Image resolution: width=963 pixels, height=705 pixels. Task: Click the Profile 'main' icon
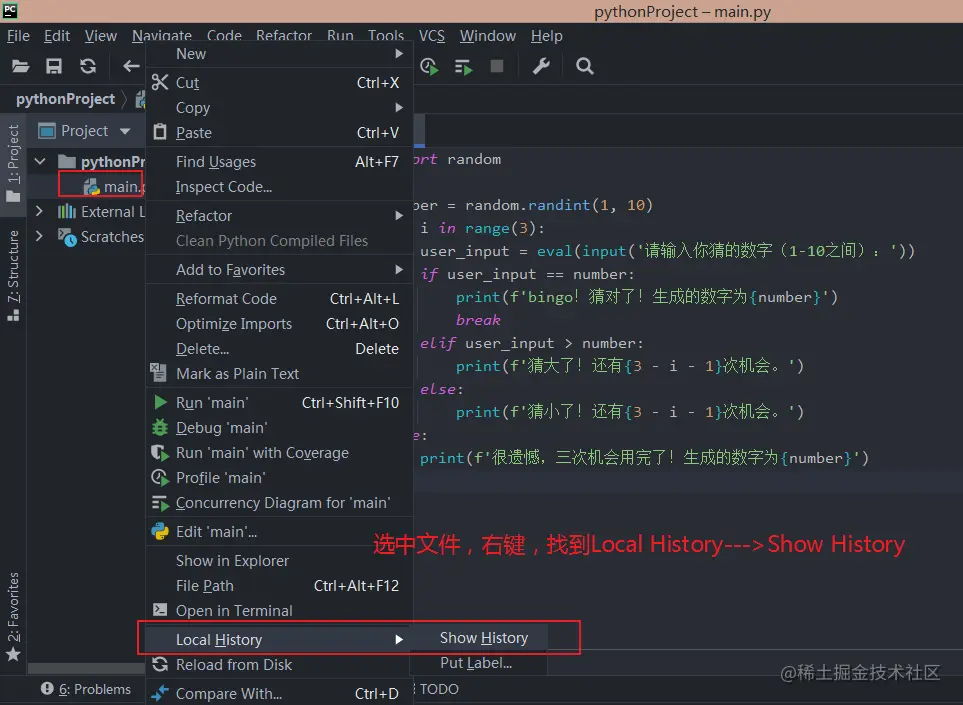pyautogui.click(x=160, y=478)
